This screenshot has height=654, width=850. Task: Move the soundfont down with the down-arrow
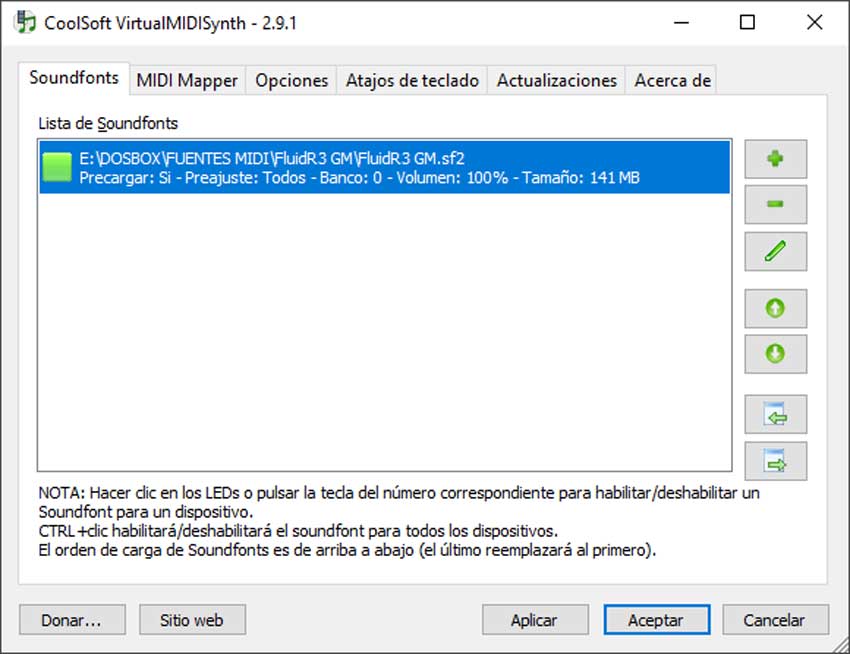click(775, 354)
